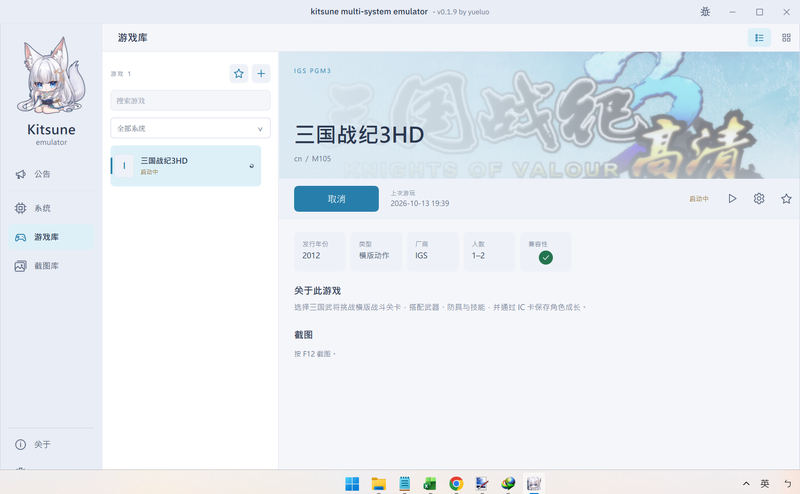Click the IGS PGM3 system label
Viewport: 800px width, 494px height.
(312, 71)
